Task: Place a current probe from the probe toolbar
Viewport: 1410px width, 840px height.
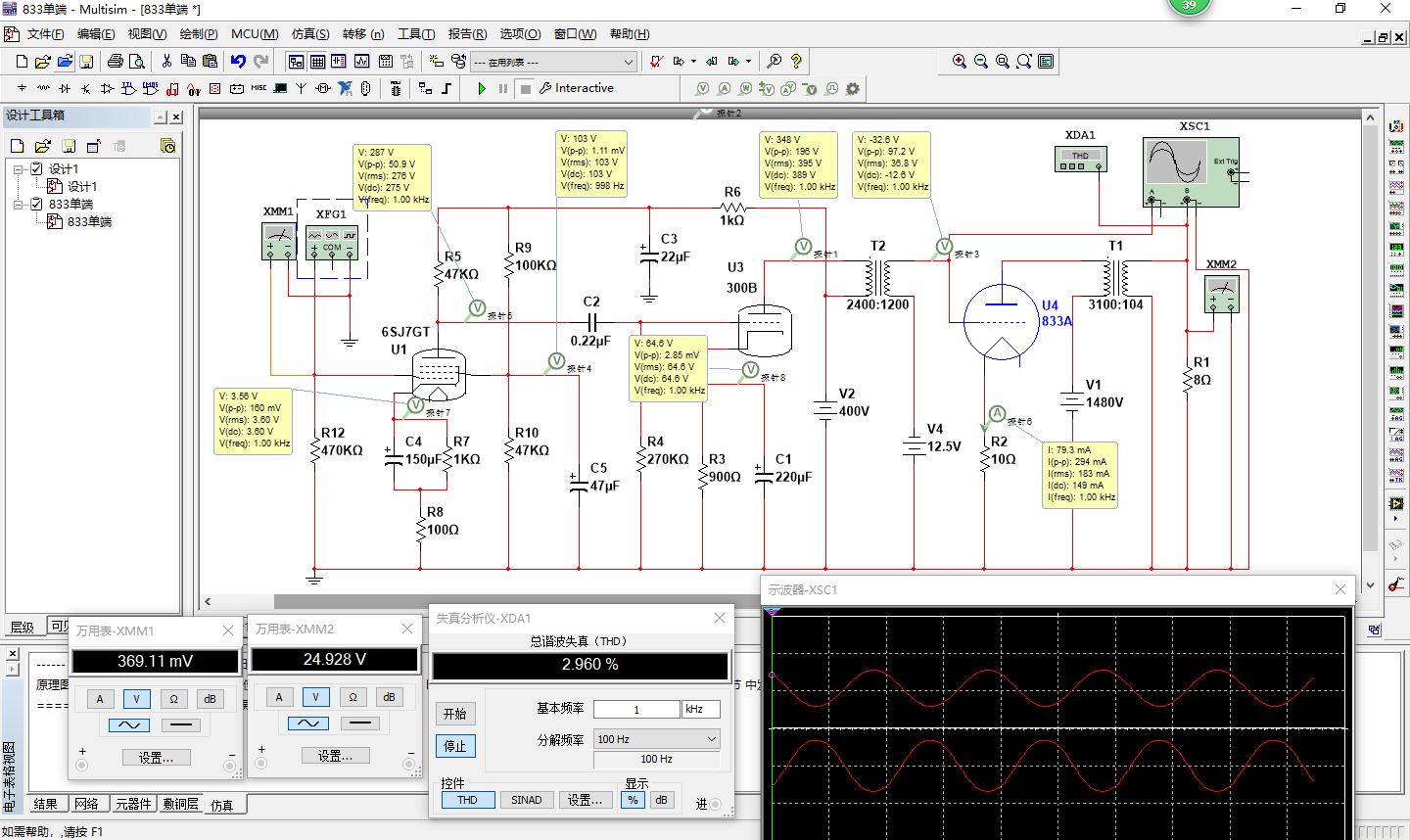Action: coord(724,88)
